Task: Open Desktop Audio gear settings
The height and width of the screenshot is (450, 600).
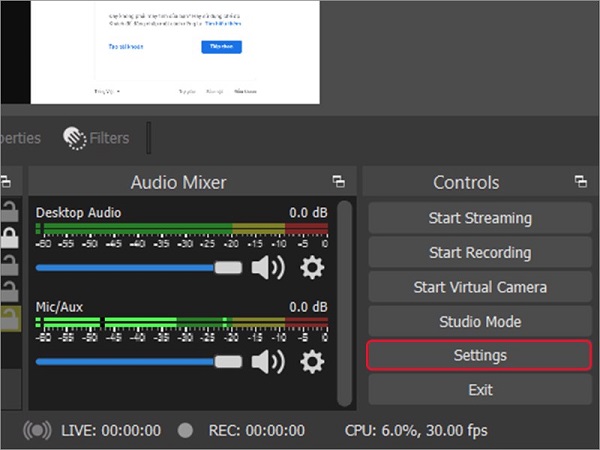Action: click(313, 268)
